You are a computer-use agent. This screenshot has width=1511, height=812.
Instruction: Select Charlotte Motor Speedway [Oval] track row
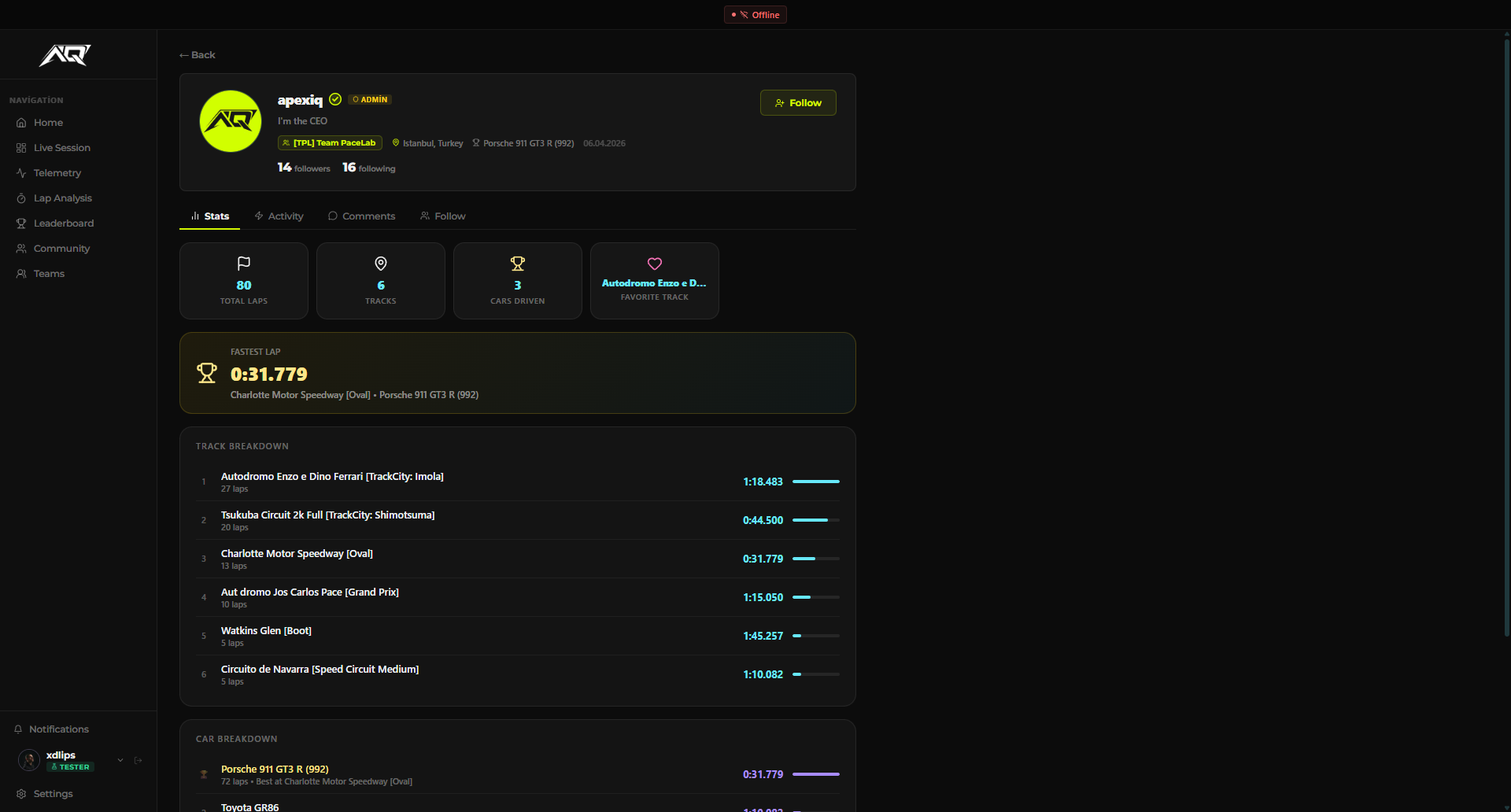(x=518, y=559)
